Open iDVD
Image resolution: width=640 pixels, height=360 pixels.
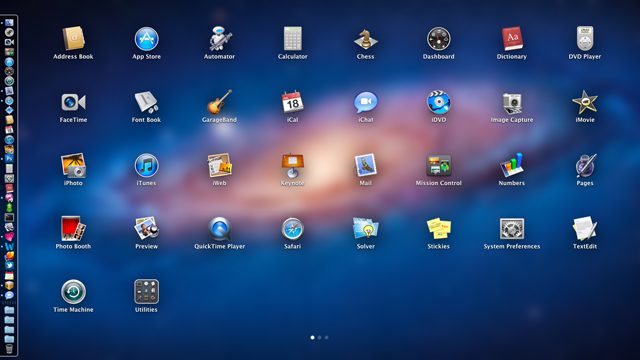[438, 102]
